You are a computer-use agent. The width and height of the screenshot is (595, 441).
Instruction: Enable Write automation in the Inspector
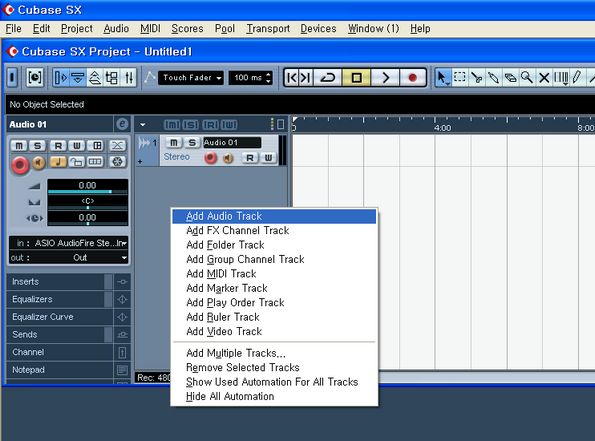point(77,145)
